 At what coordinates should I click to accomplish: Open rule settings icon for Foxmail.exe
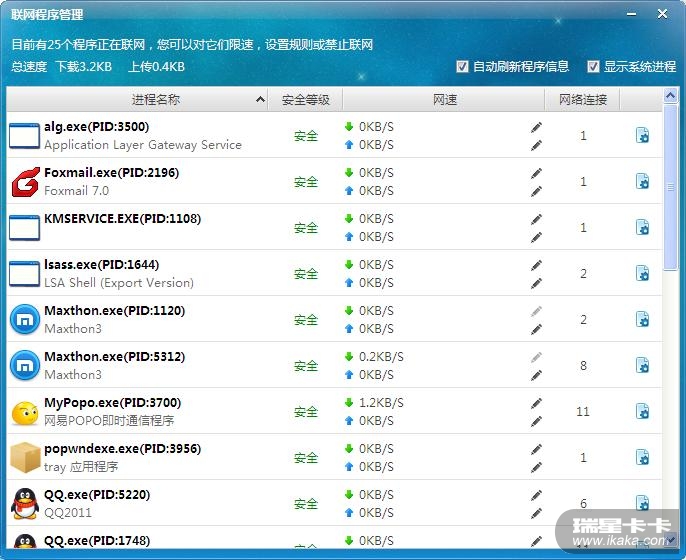(x=642, y=182)
